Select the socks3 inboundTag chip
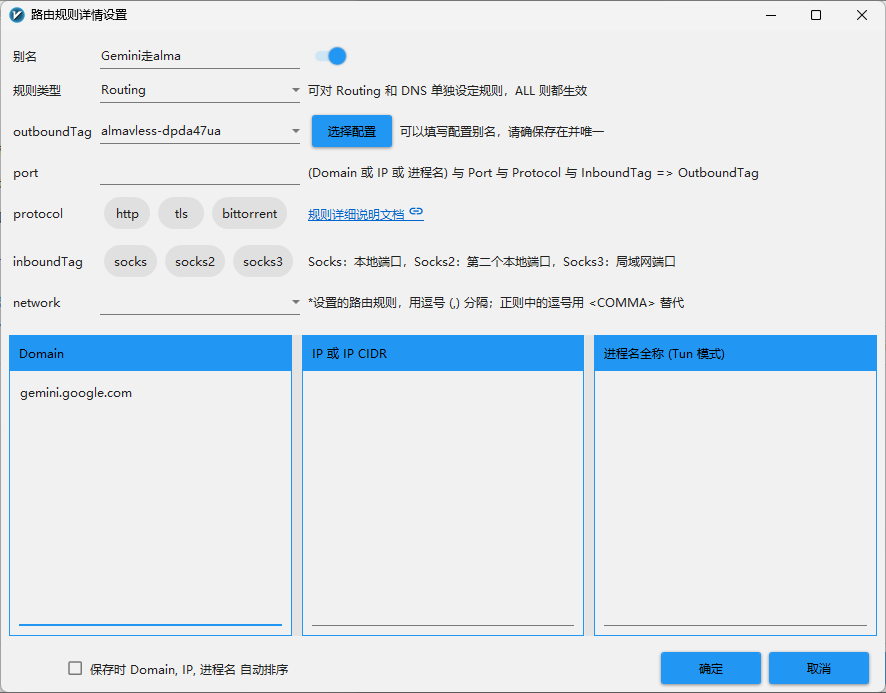 263,262
